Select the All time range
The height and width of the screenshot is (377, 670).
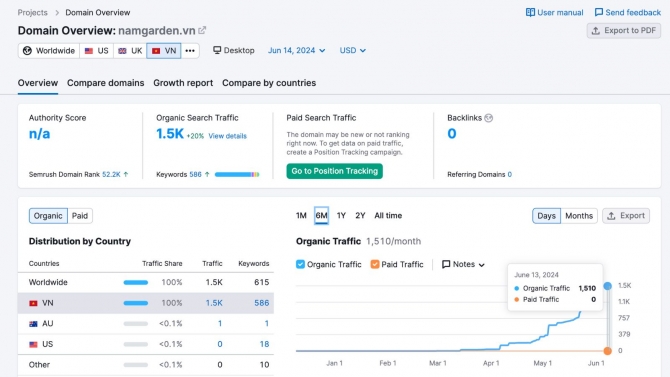click(x=388, y=215)
